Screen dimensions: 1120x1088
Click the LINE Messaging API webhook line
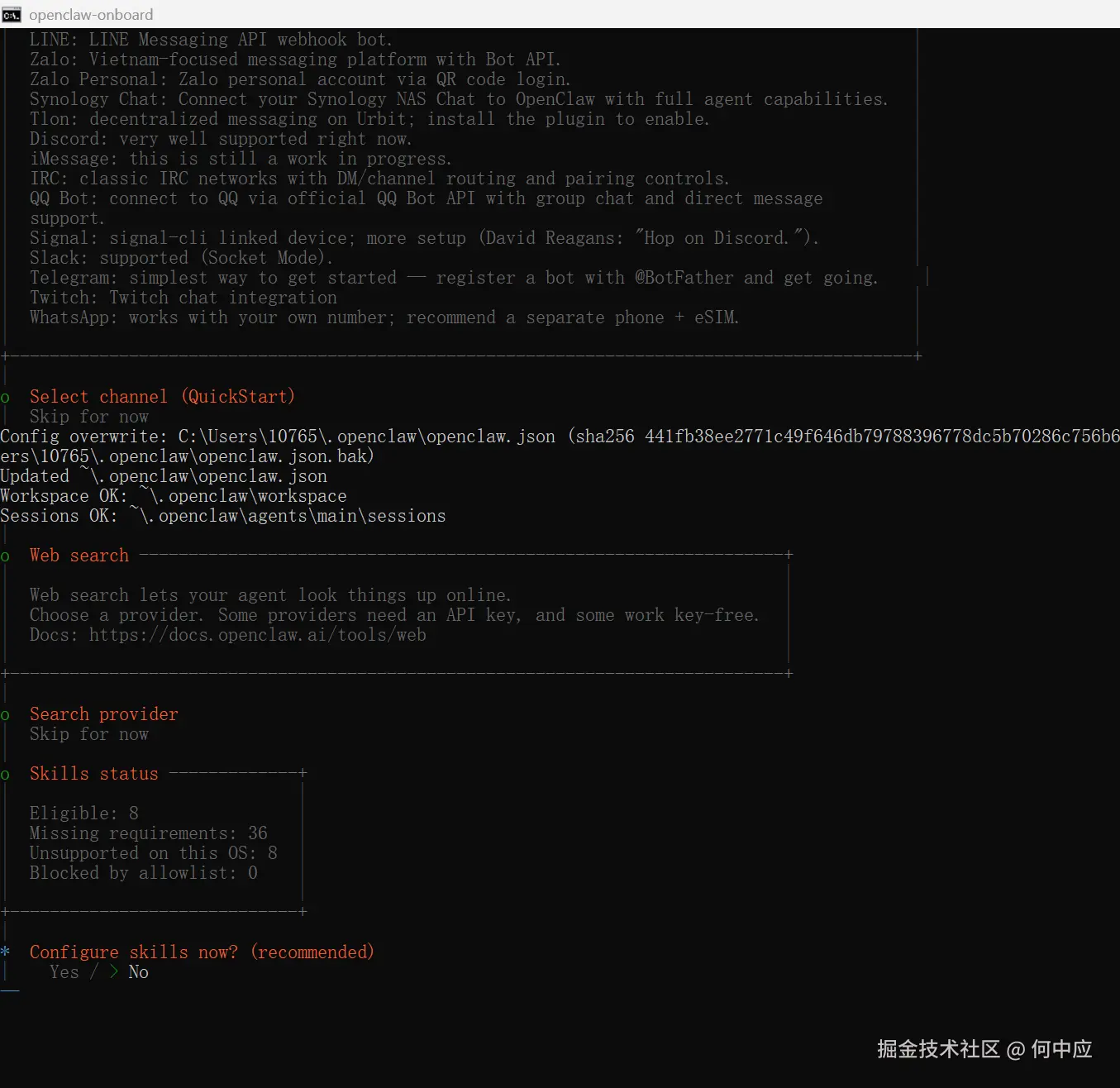coord(212,40)
